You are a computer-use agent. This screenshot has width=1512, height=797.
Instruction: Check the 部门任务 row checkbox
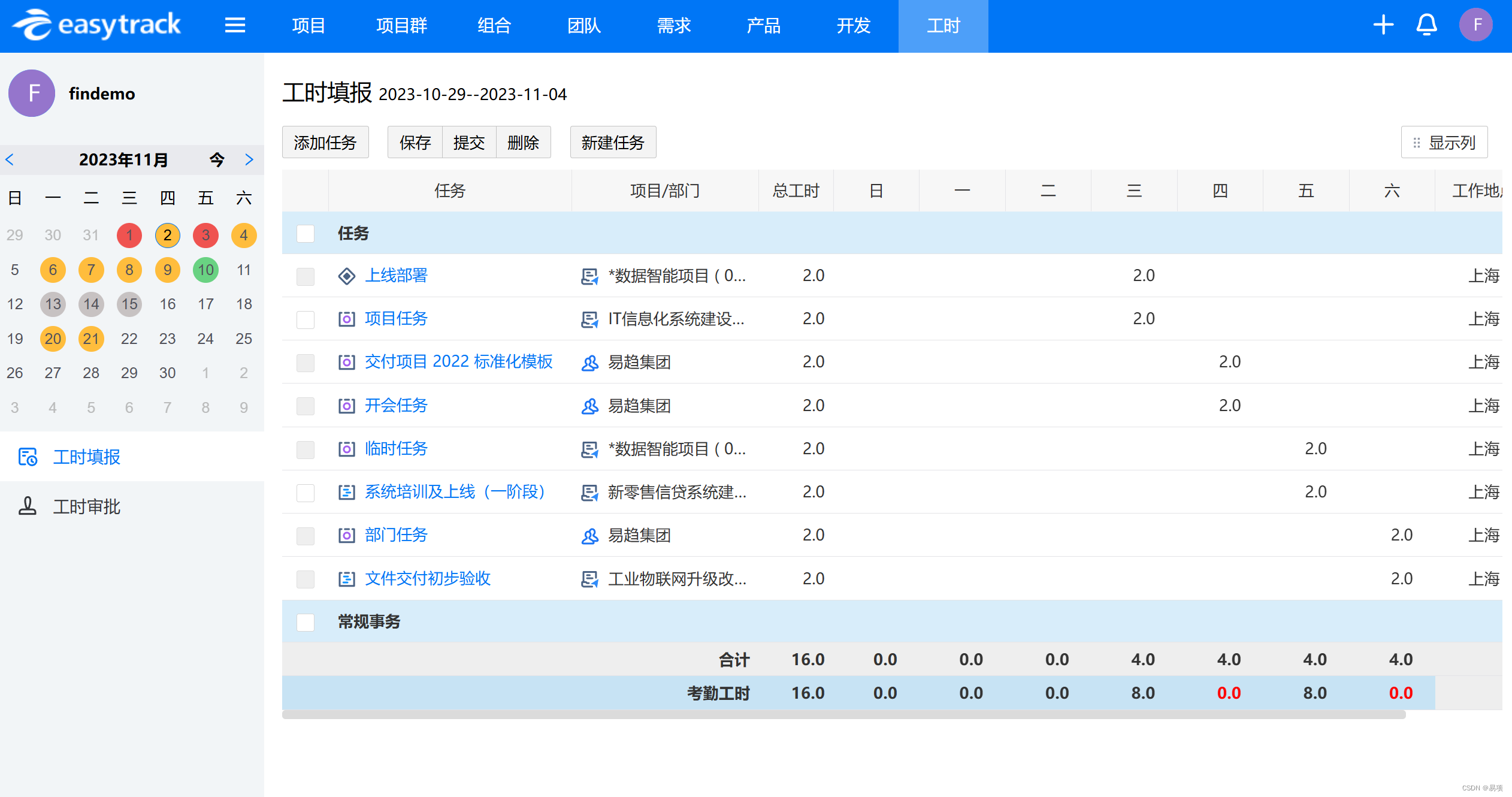[306, 536]
